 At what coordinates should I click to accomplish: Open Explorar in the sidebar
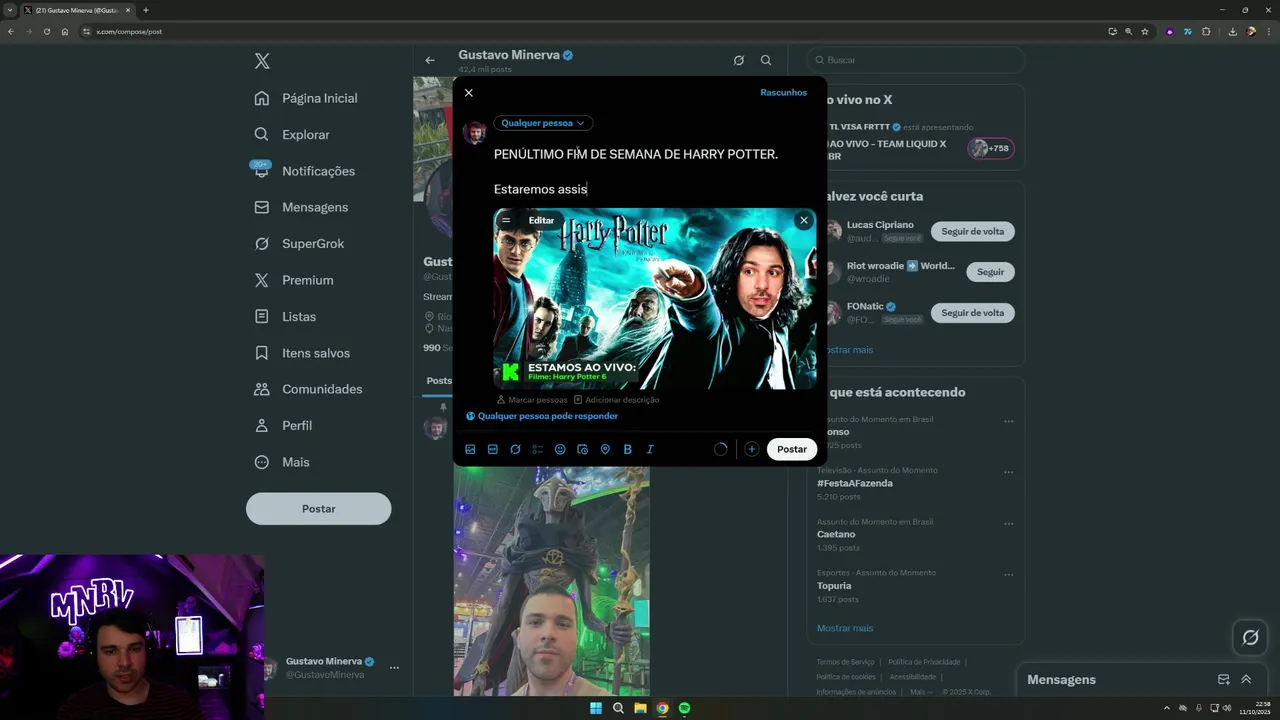coord(292,134)
